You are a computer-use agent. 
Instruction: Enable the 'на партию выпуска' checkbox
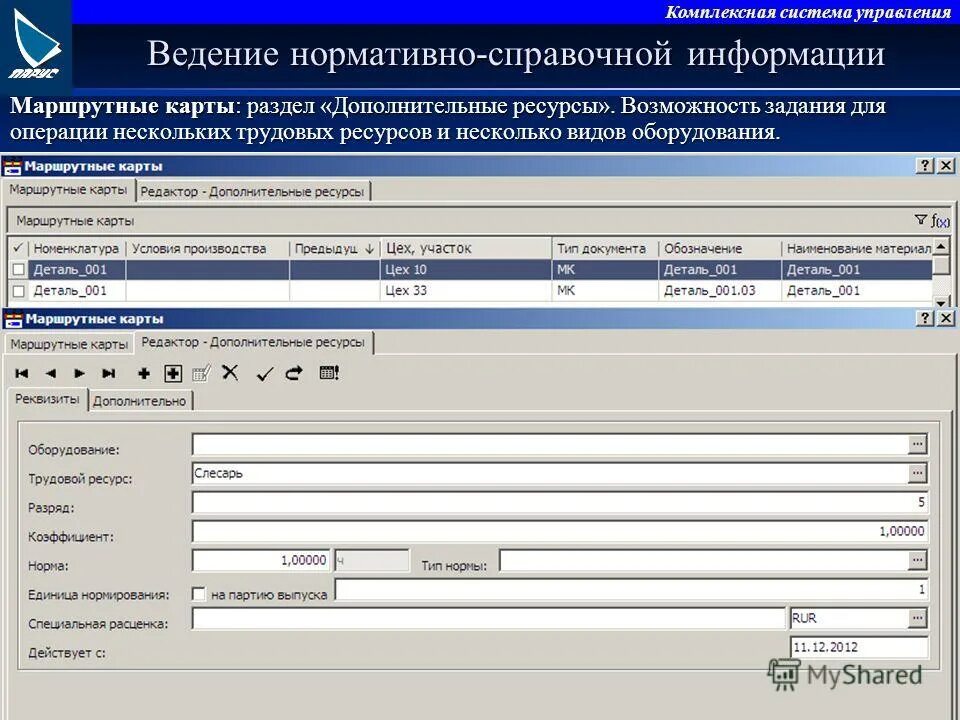pyautogui.click(x=198, y=591)
